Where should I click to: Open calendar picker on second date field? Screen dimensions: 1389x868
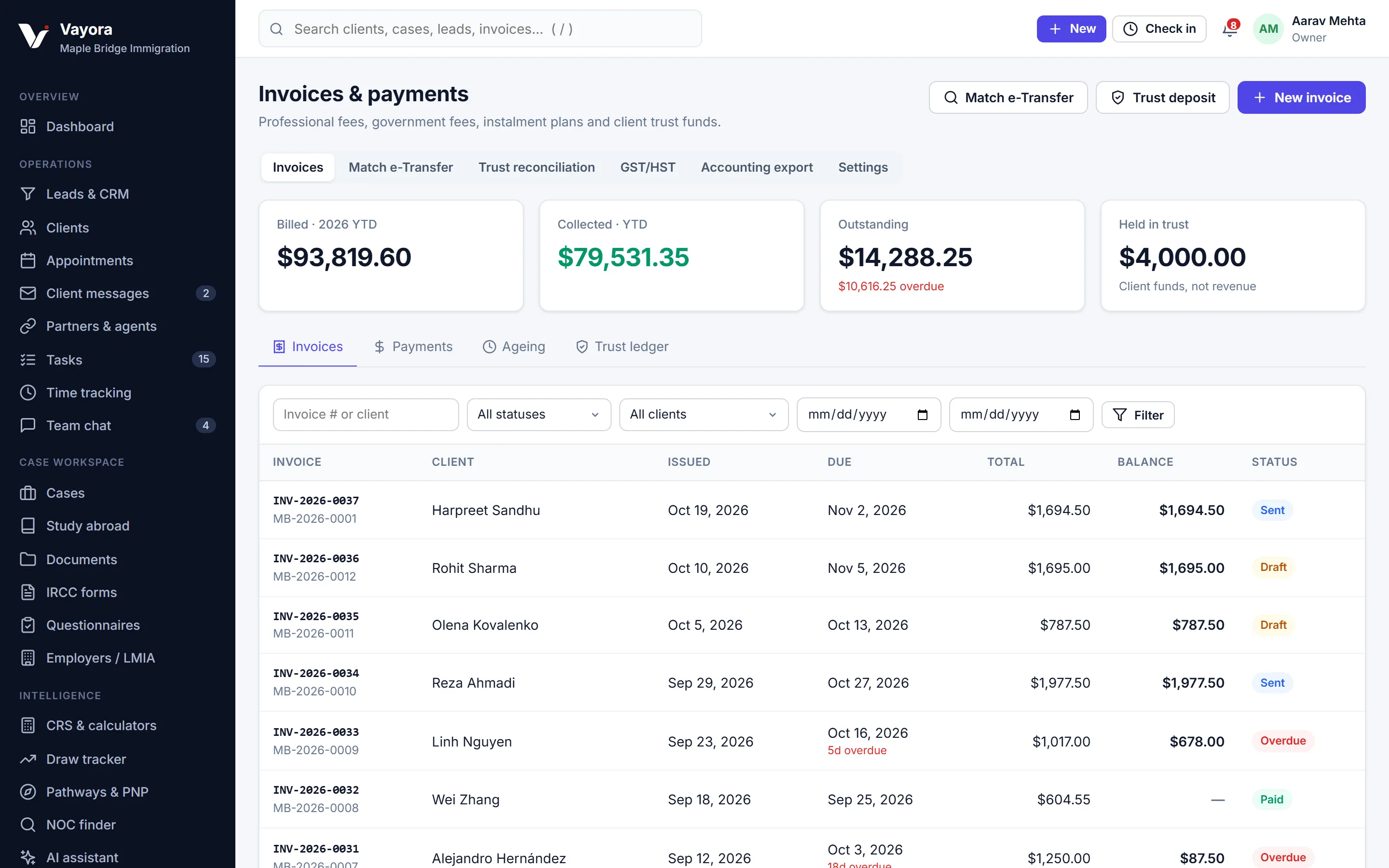tap(1075, 415)
